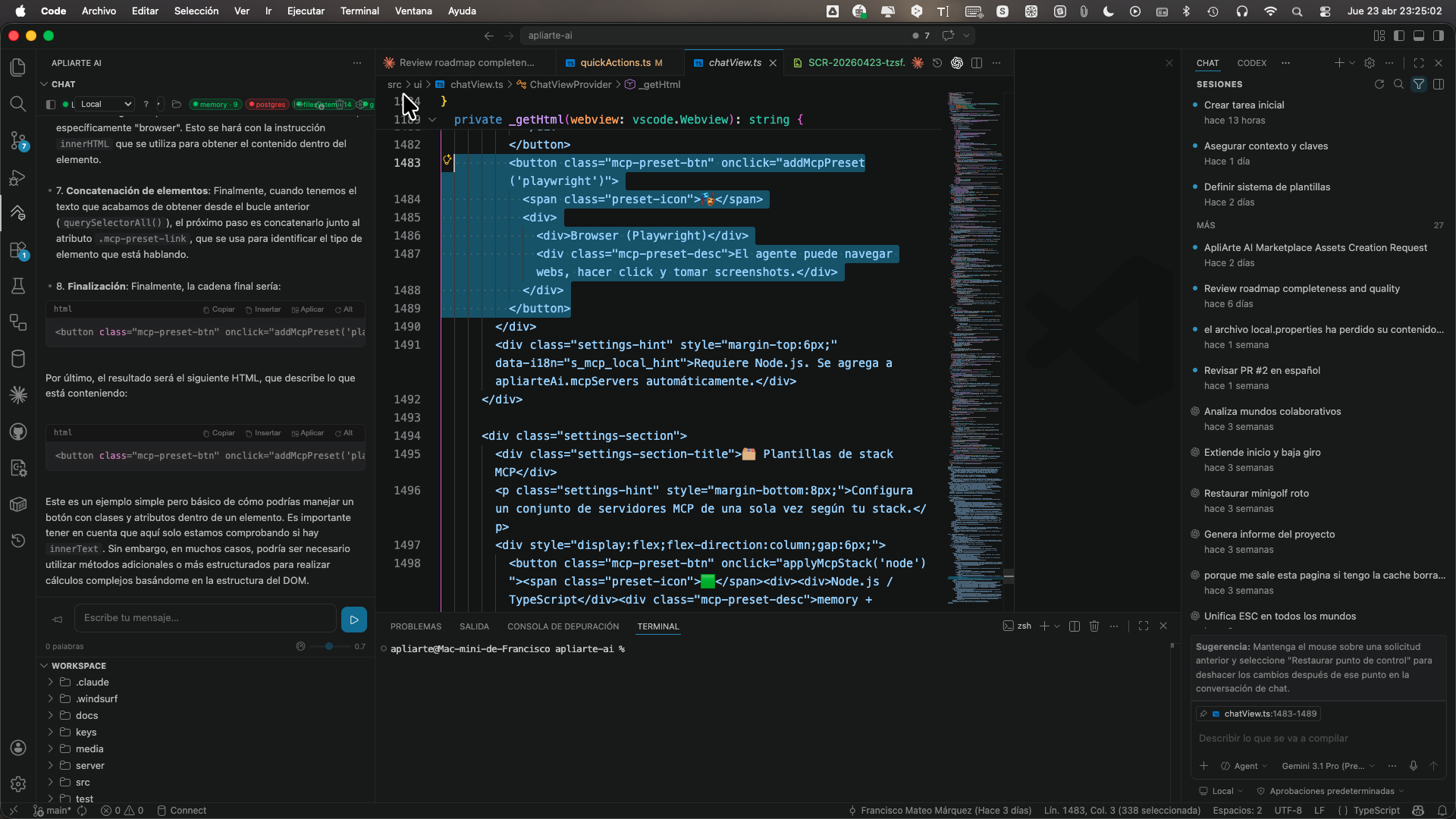Toggle the postgres server chip
The image size is (1456, 819).
[x=267, y=105]
